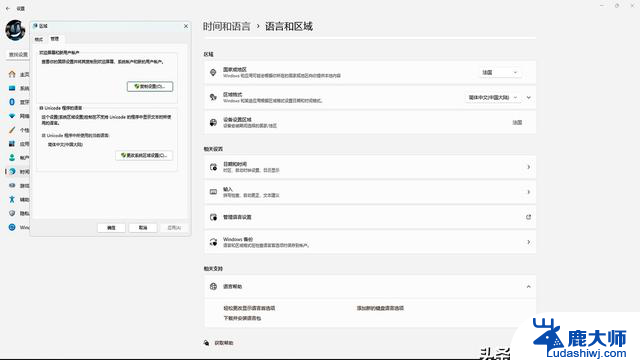
Task: Open the 区域格式 简体中文 dropdown
Action: [x=493, y=98]
